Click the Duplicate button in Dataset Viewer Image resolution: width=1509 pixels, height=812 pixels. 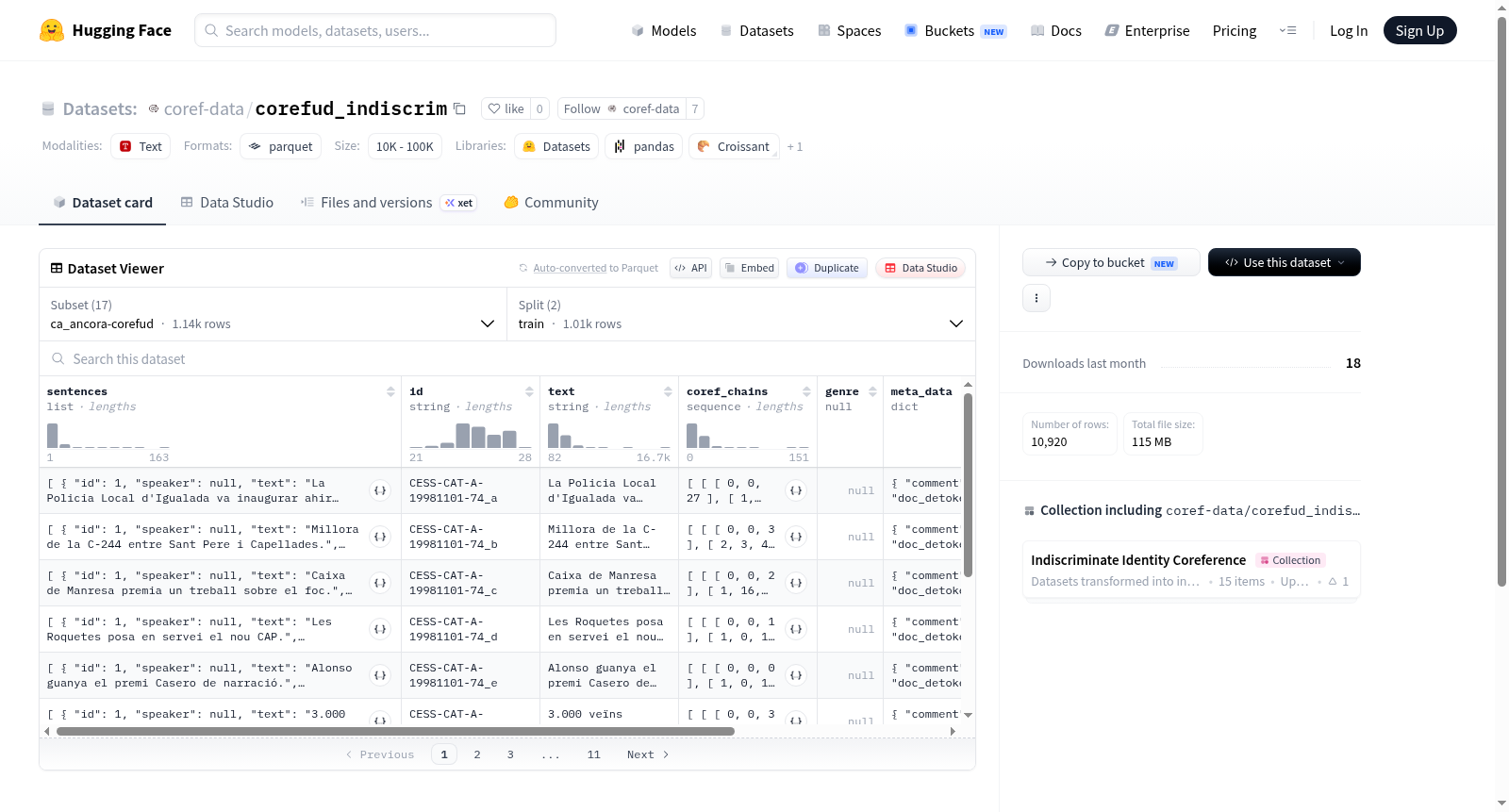tap(827, 268)
